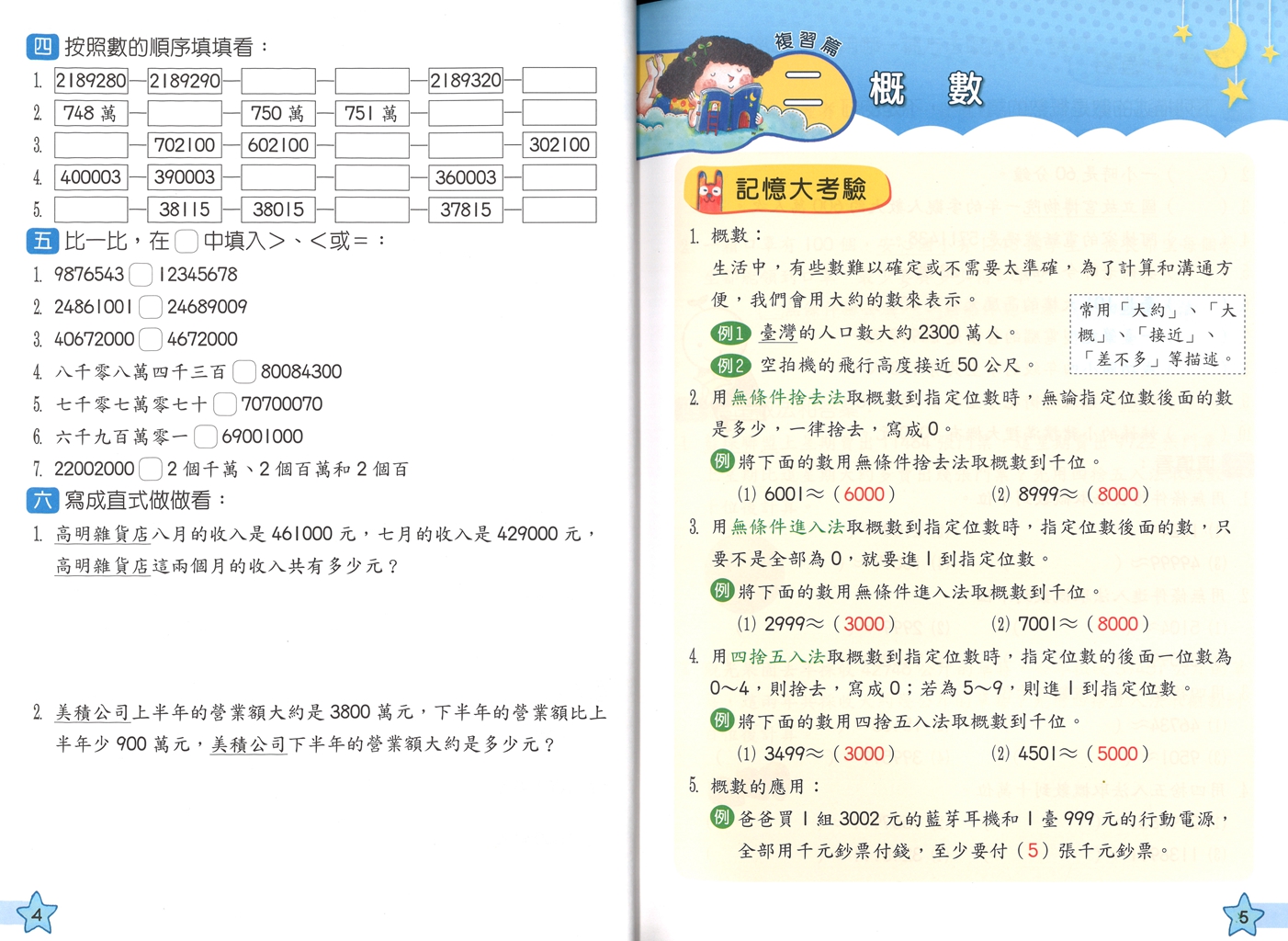This screenshot has height=941, width=1288.
Task: Click the red answer 8000 after 7001≈
Action: pyautogui.click(x=1118, y=624)
